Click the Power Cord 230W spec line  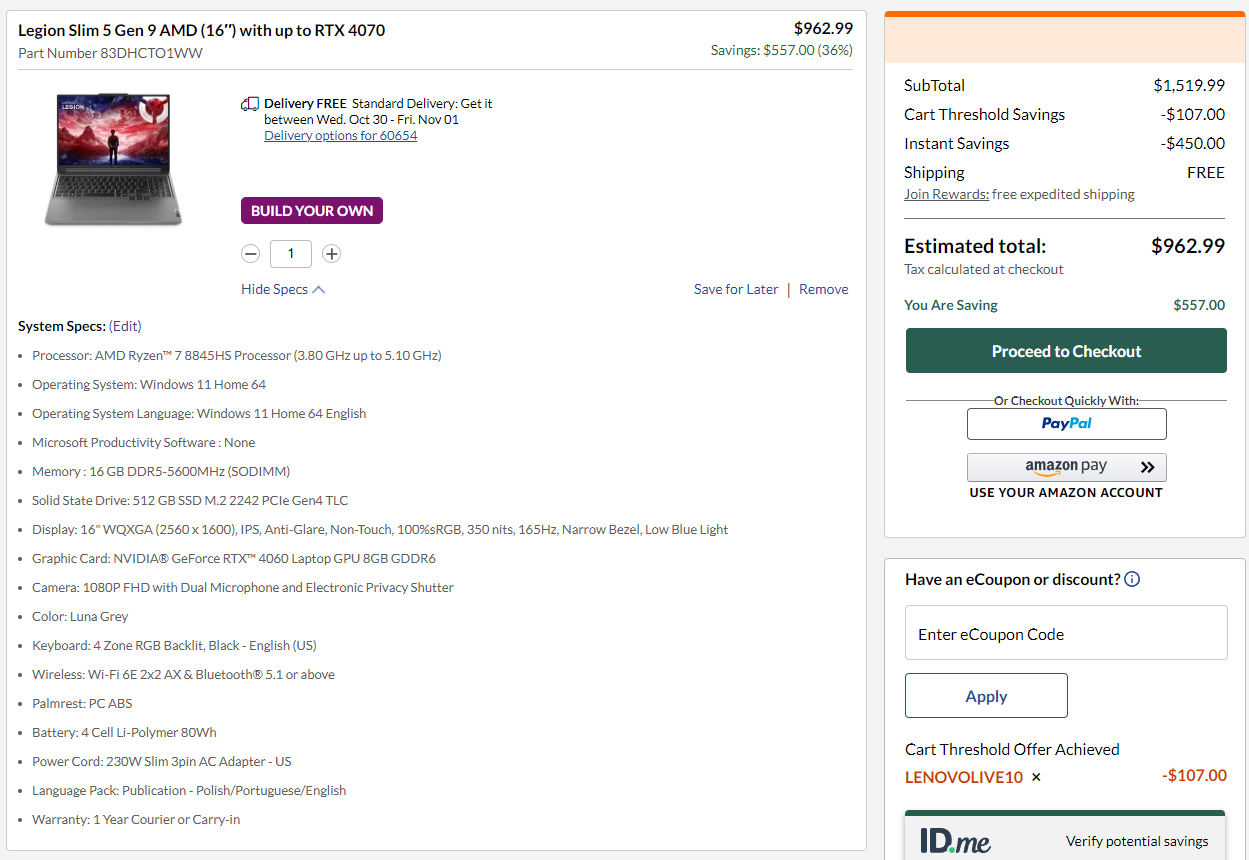[x=162, y=761]
